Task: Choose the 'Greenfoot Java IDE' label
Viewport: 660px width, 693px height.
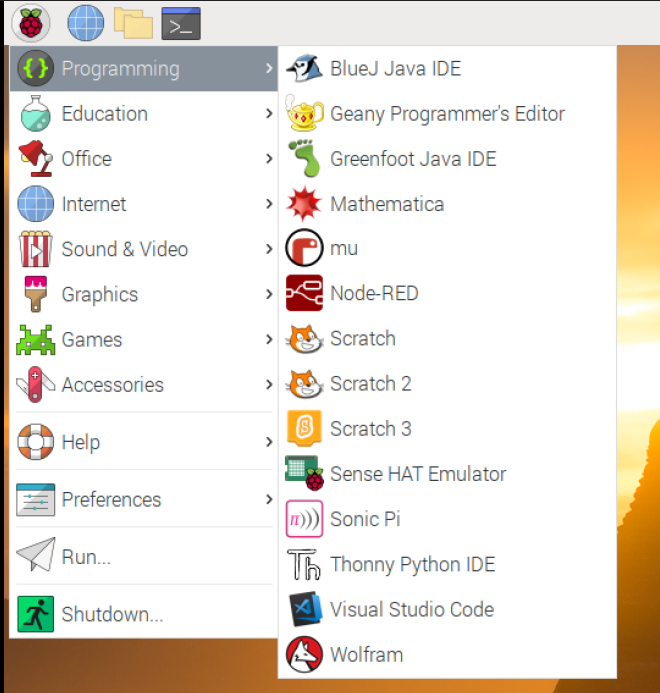Action: pyautogui.click(x=413, y=159)
